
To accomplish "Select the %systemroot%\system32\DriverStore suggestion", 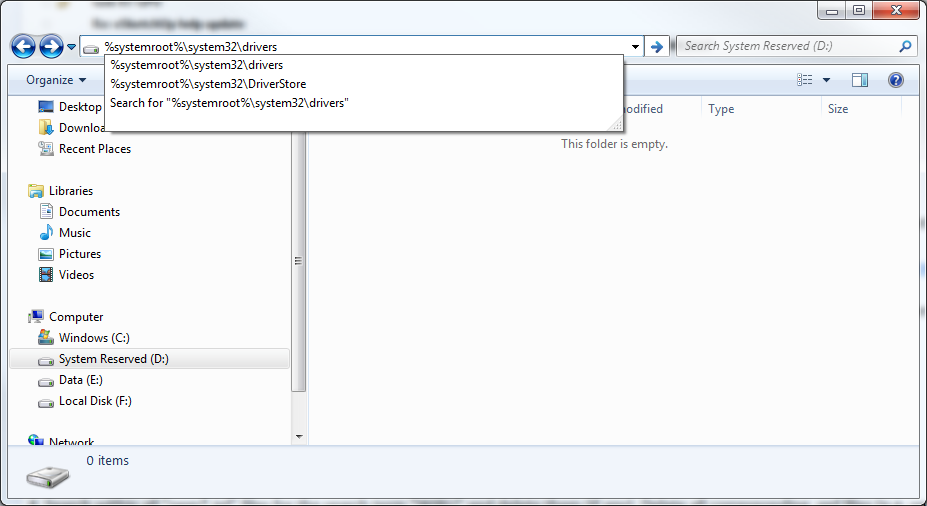I will (x=208, y=84).
